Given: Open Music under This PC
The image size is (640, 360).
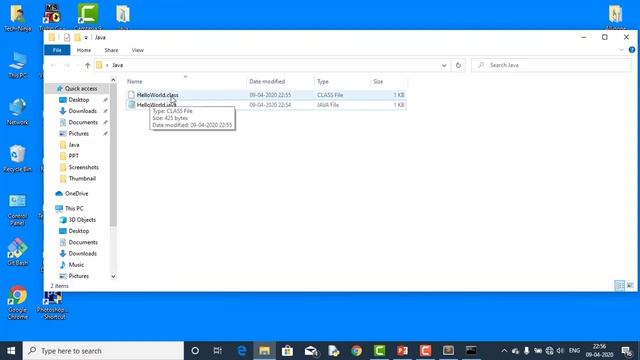Looking at the screenshot, I should pyautogui.click(x=76, y=265).
